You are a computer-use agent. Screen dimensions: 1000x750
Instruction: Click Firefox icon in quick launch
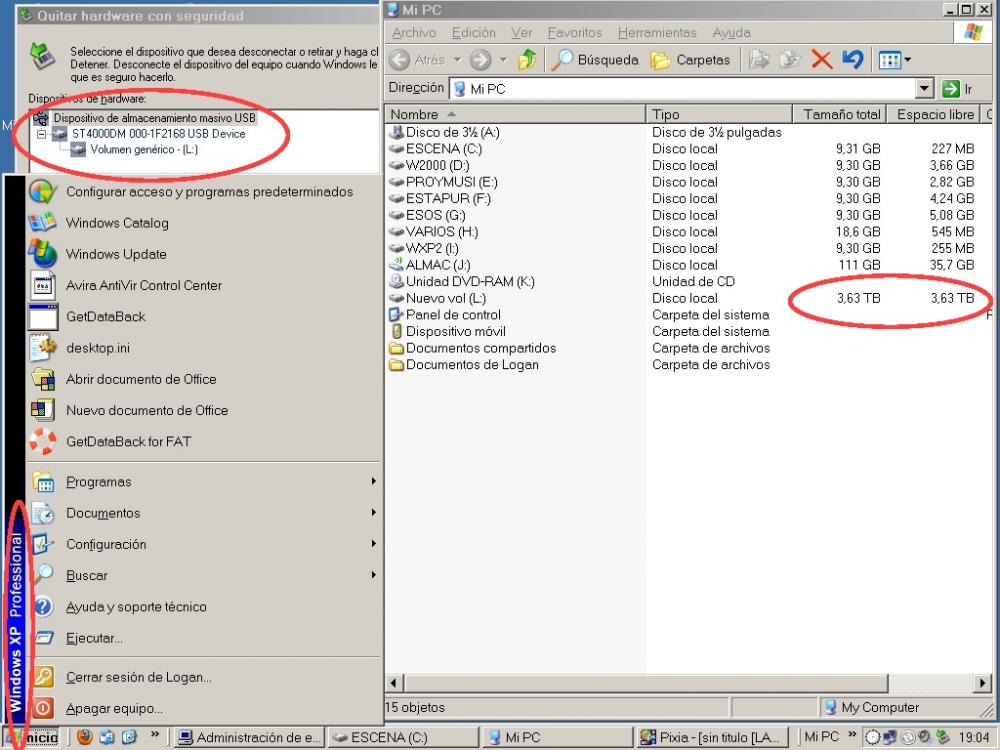click(x=86, y=738)
